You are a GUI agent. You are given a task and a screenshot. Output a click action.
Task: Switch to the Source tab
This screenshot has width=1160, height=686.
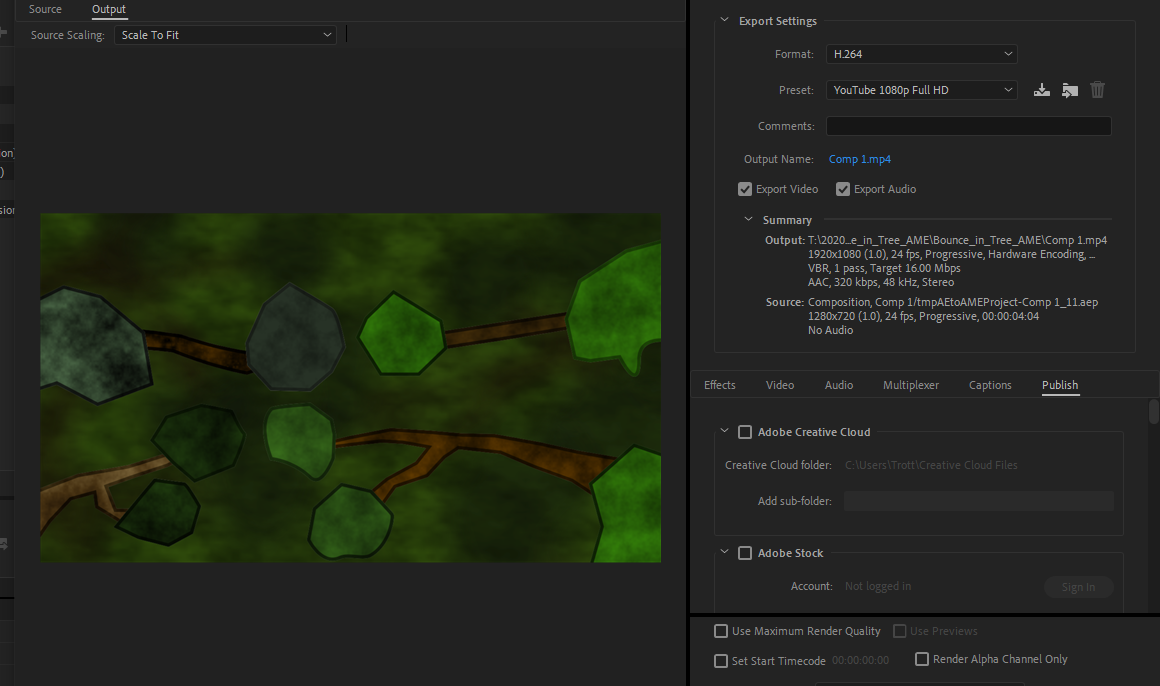[x=46, y=9]
